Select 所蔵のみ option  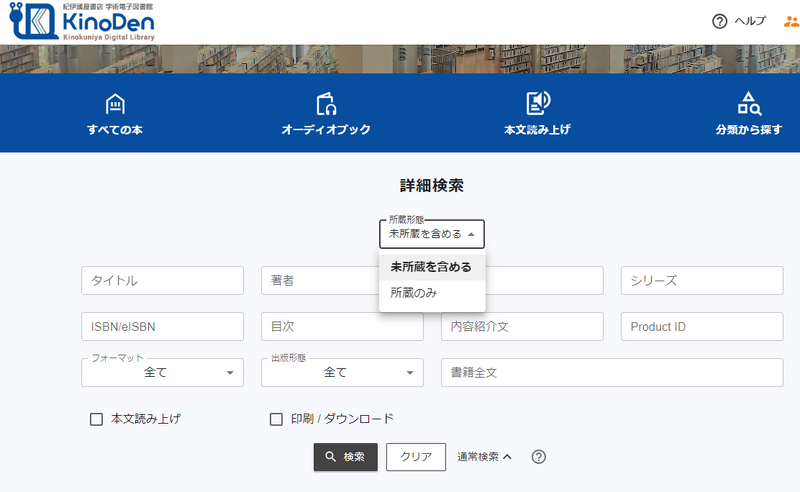coord(432,293)
